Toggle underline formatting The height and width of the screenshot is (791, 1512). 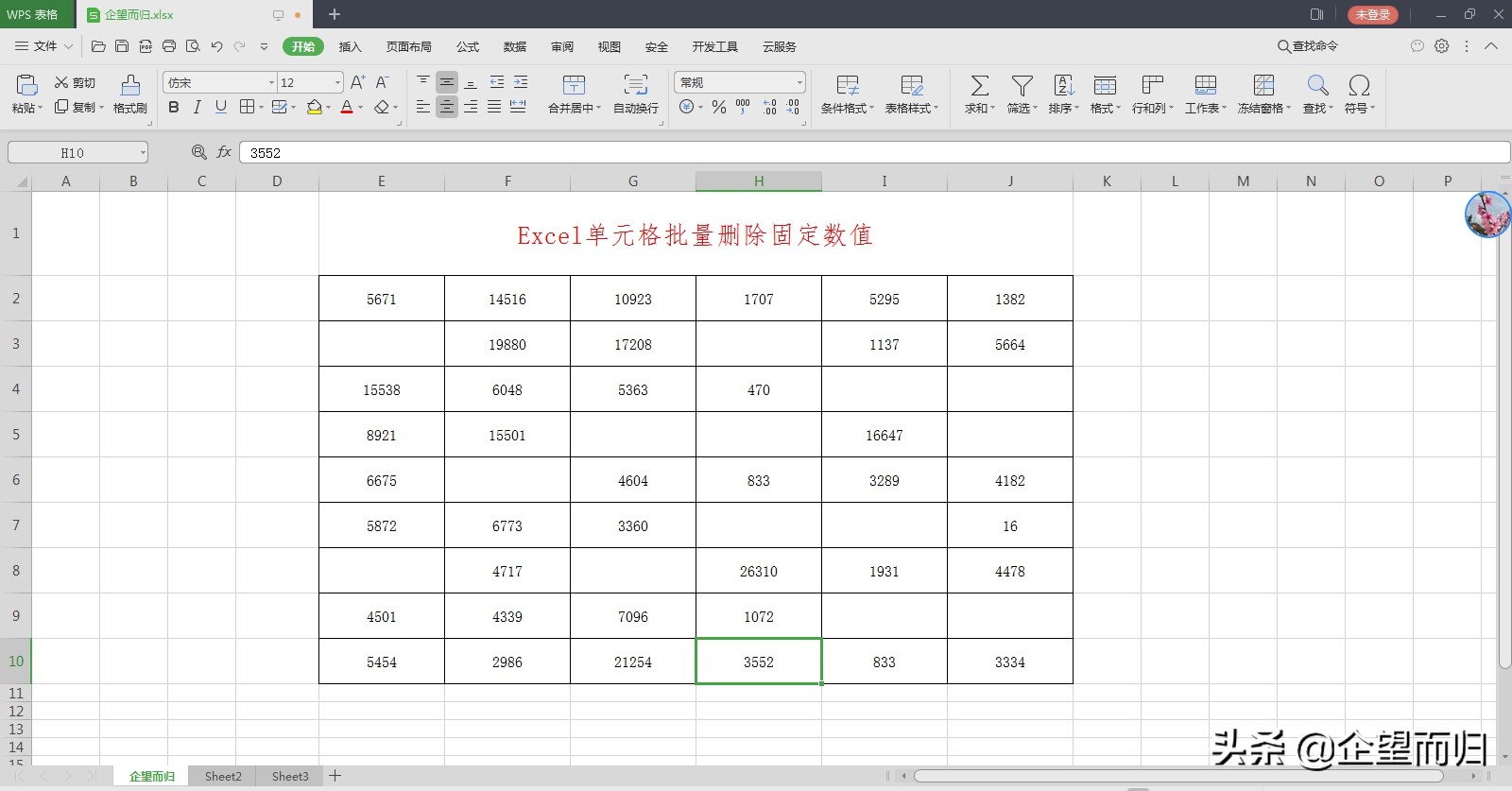(221, 108)
